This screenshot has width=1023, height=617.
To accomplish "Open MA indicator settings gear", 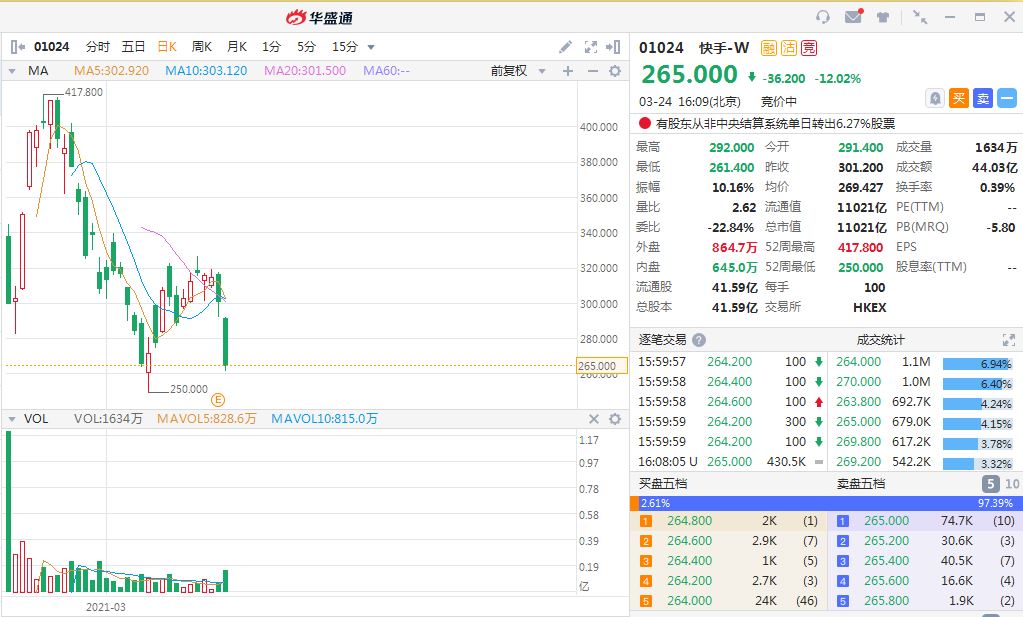I will 615,71.
